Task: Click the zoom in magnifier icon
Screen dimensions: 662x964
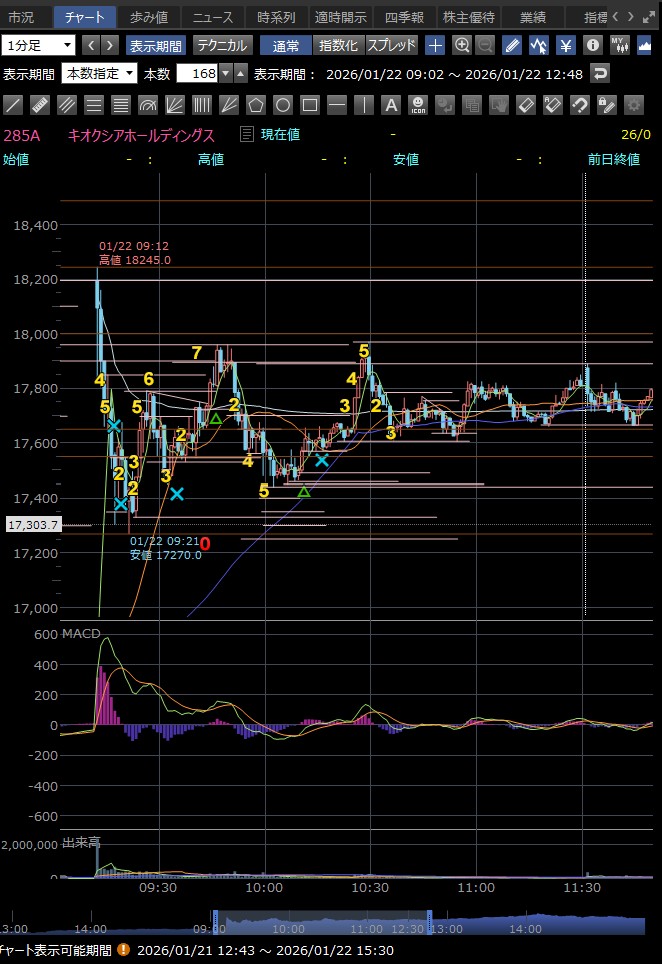Action: coord(461,45)
